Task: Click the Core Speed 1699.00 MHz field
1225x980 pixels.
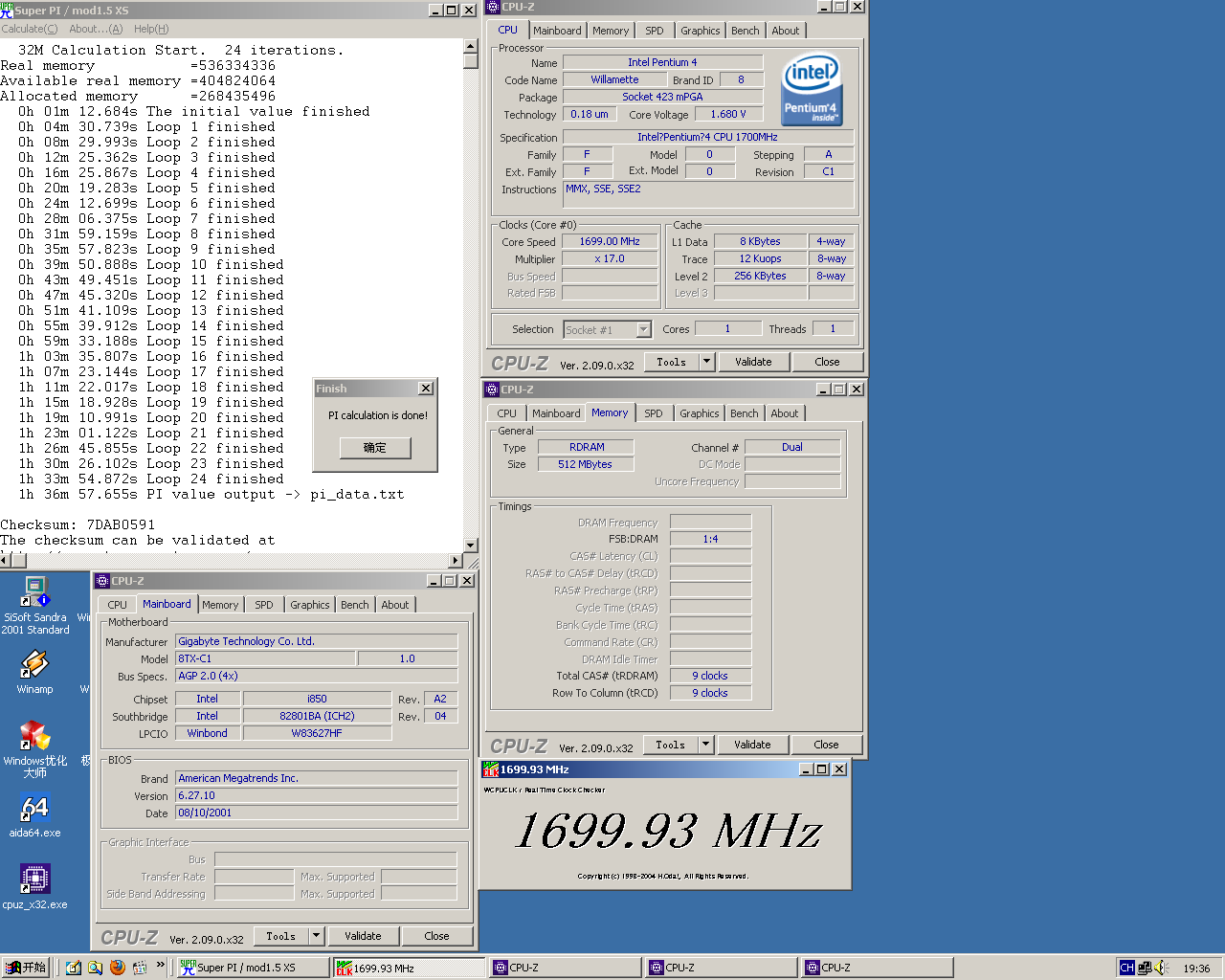Action: [x=610, y=241]
